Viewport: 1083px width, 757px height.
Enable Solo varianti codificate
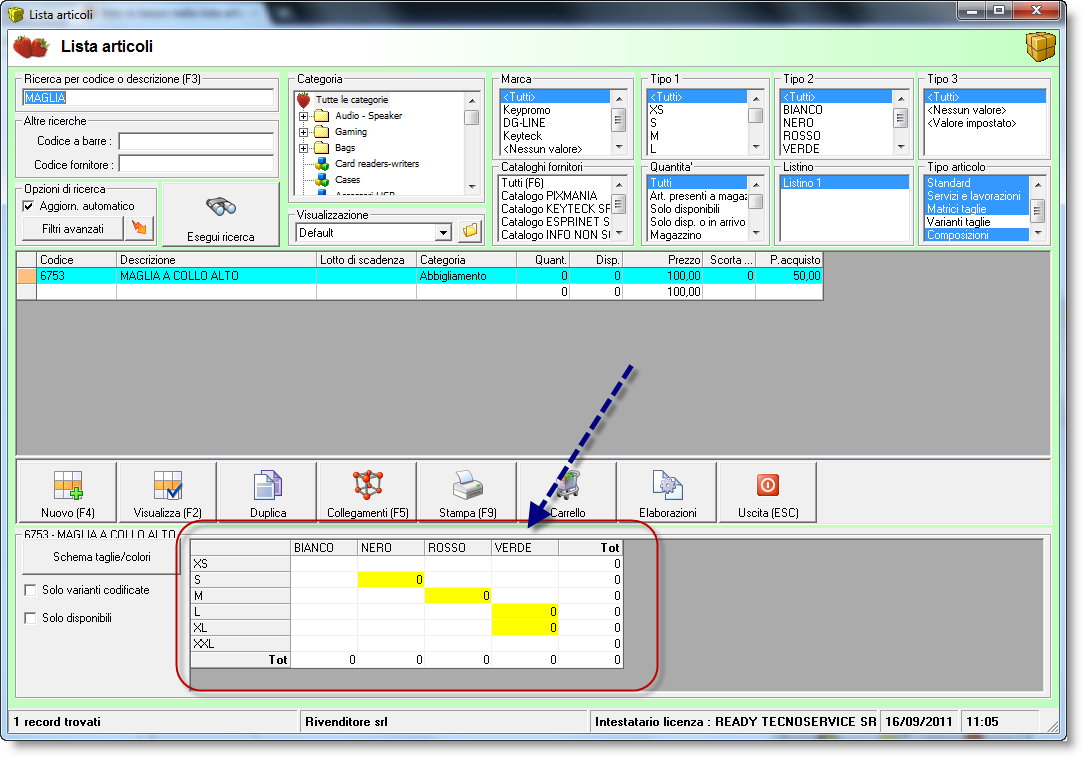(30, 590)
